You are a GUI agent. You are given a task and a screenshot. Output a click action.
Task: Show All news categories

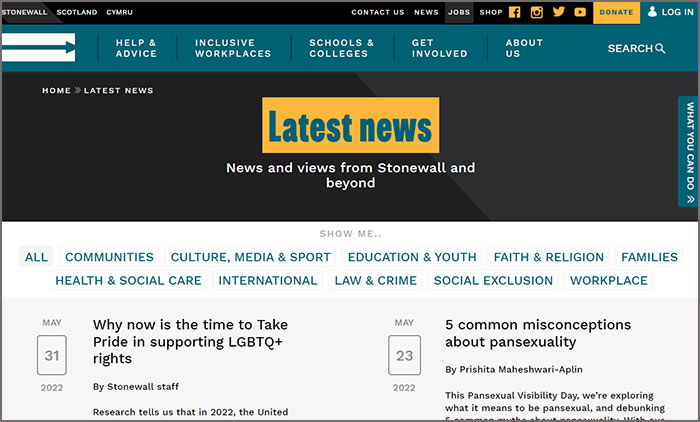(x=36, y=257)
